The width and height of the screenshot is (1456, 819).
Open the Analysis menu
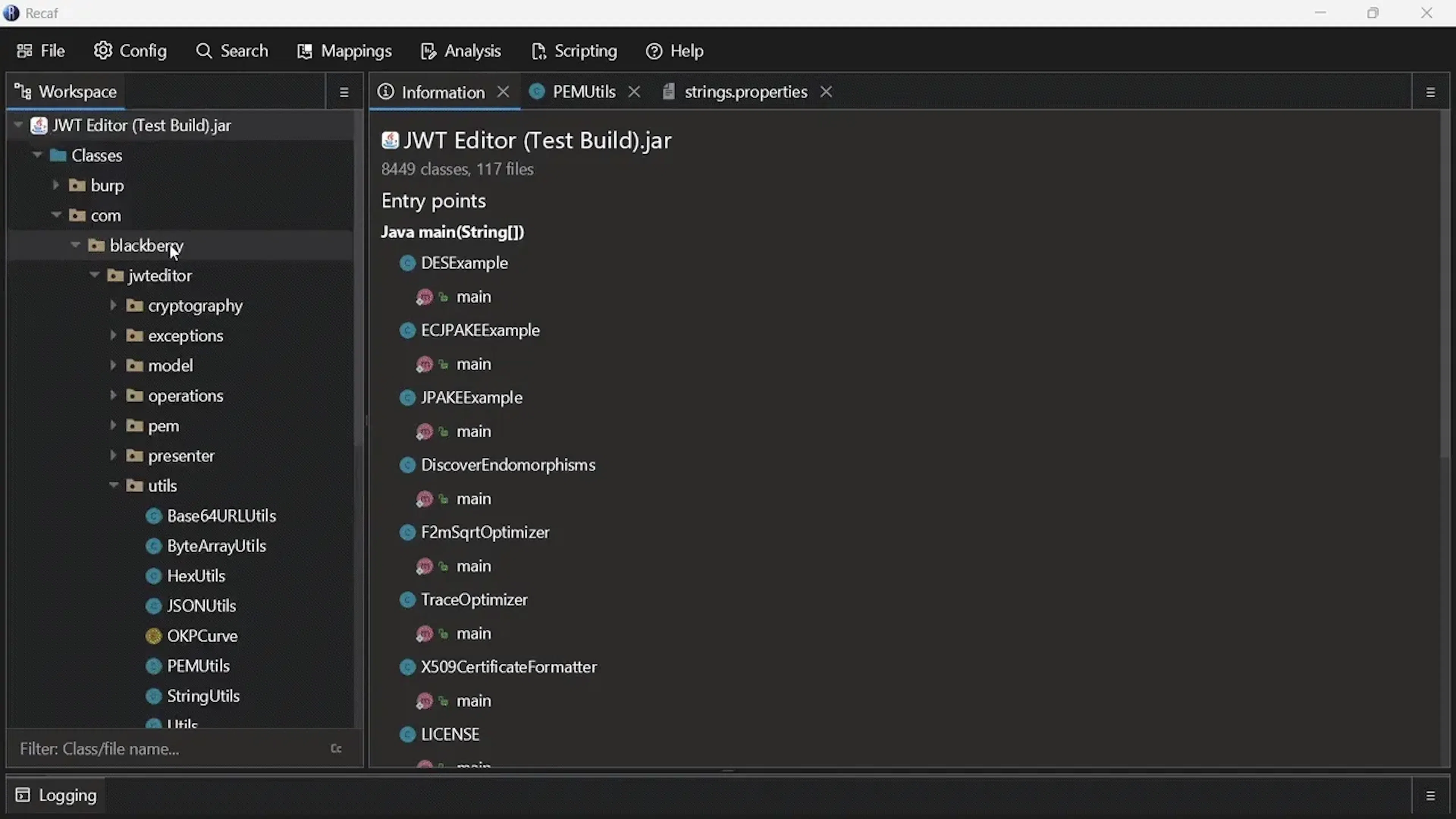461,51
